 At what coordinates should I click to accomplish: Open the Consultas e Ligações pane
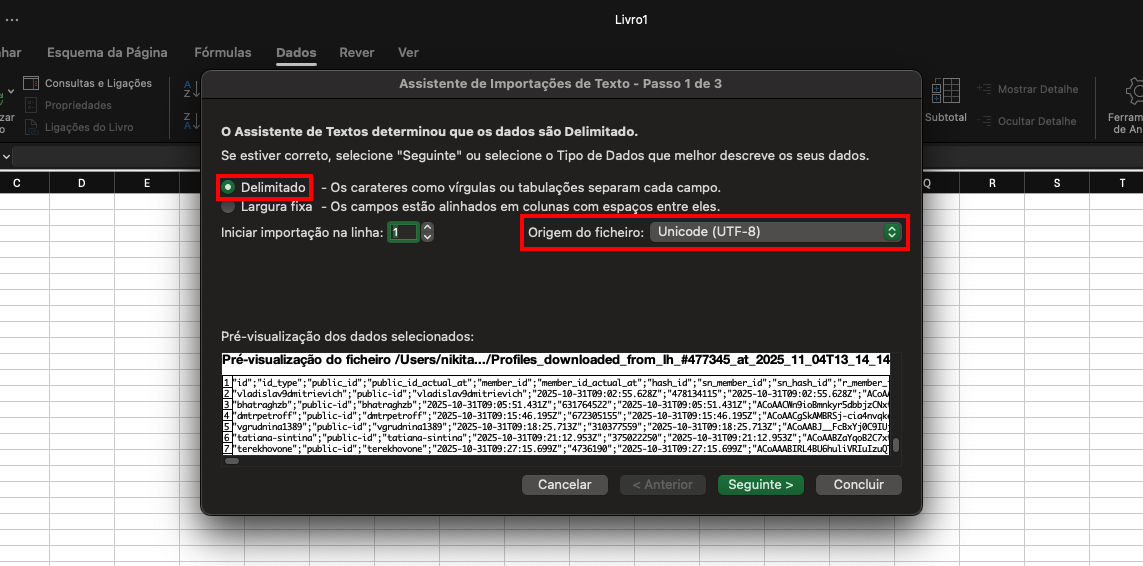pos(31,83)
